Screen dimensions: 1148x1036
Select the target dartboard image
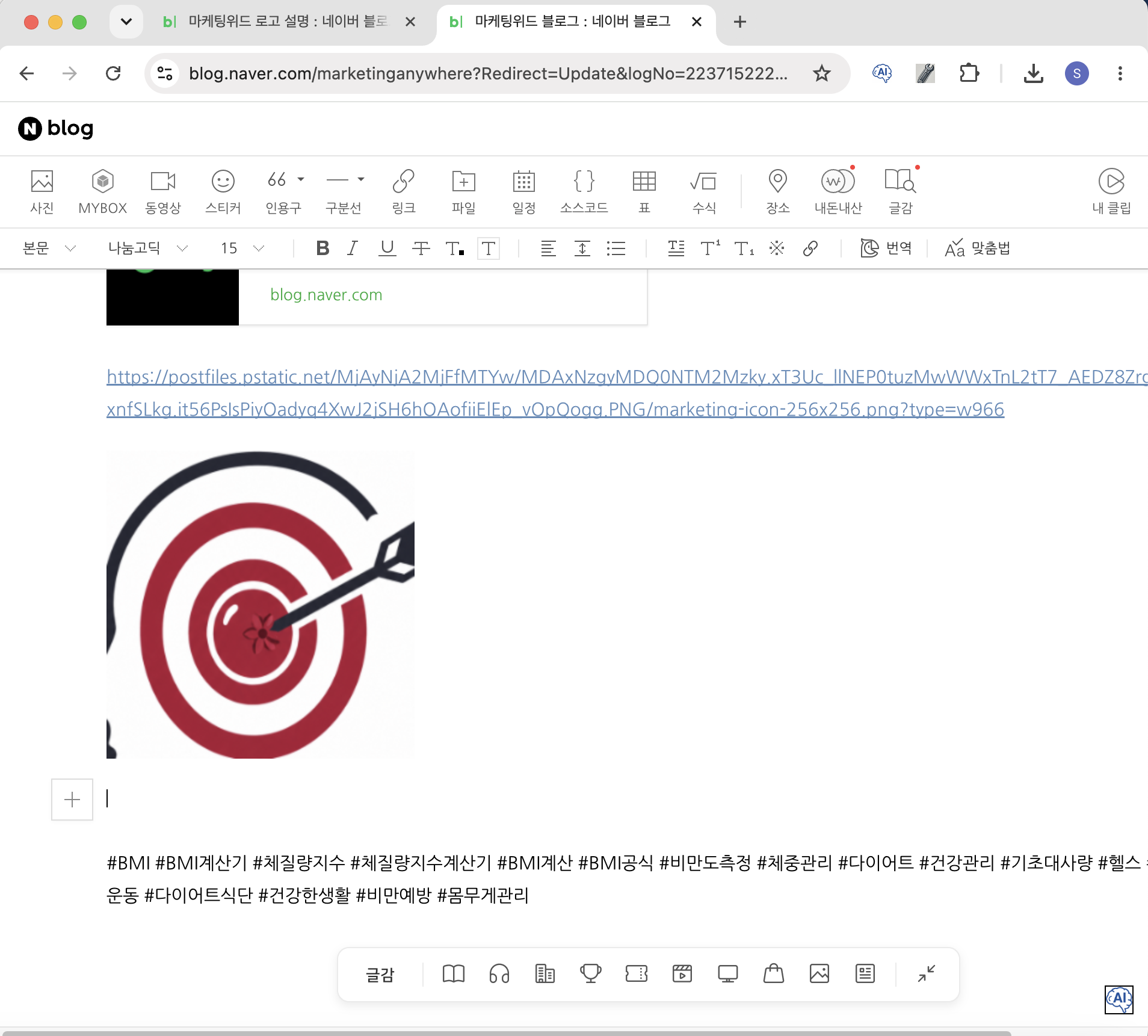[261, 605]
